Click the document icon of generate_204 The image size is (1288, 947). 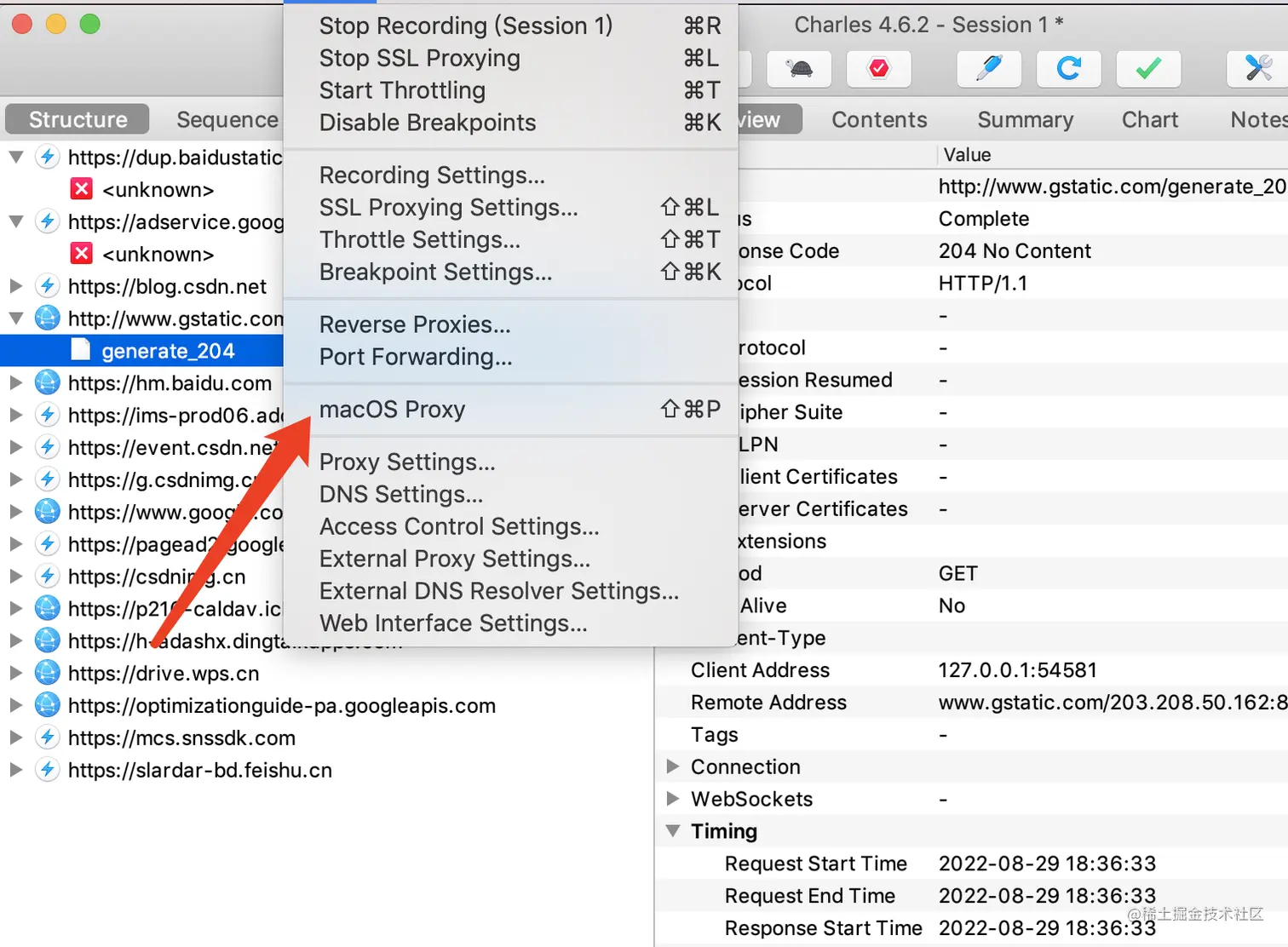pyautogui.click(x=81, y=350)
